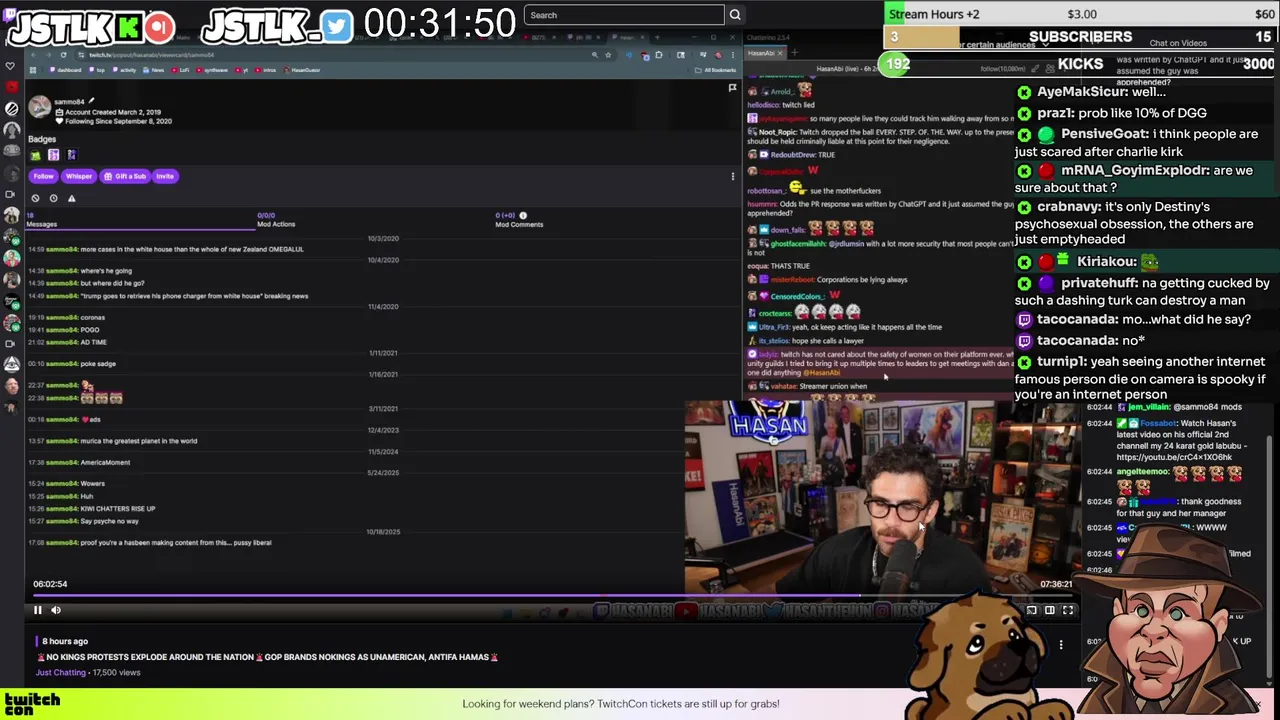
Task: Pause the video player
Action: click(x=38, y=610)
